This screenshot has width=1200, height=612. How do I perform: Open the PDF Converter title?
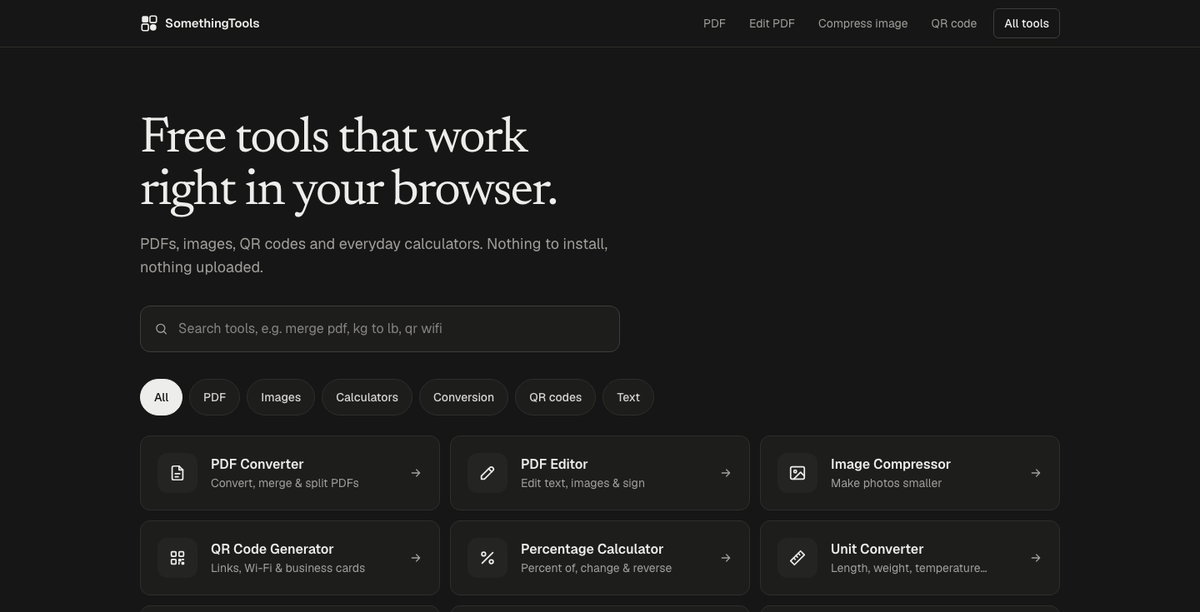(257, 464)
